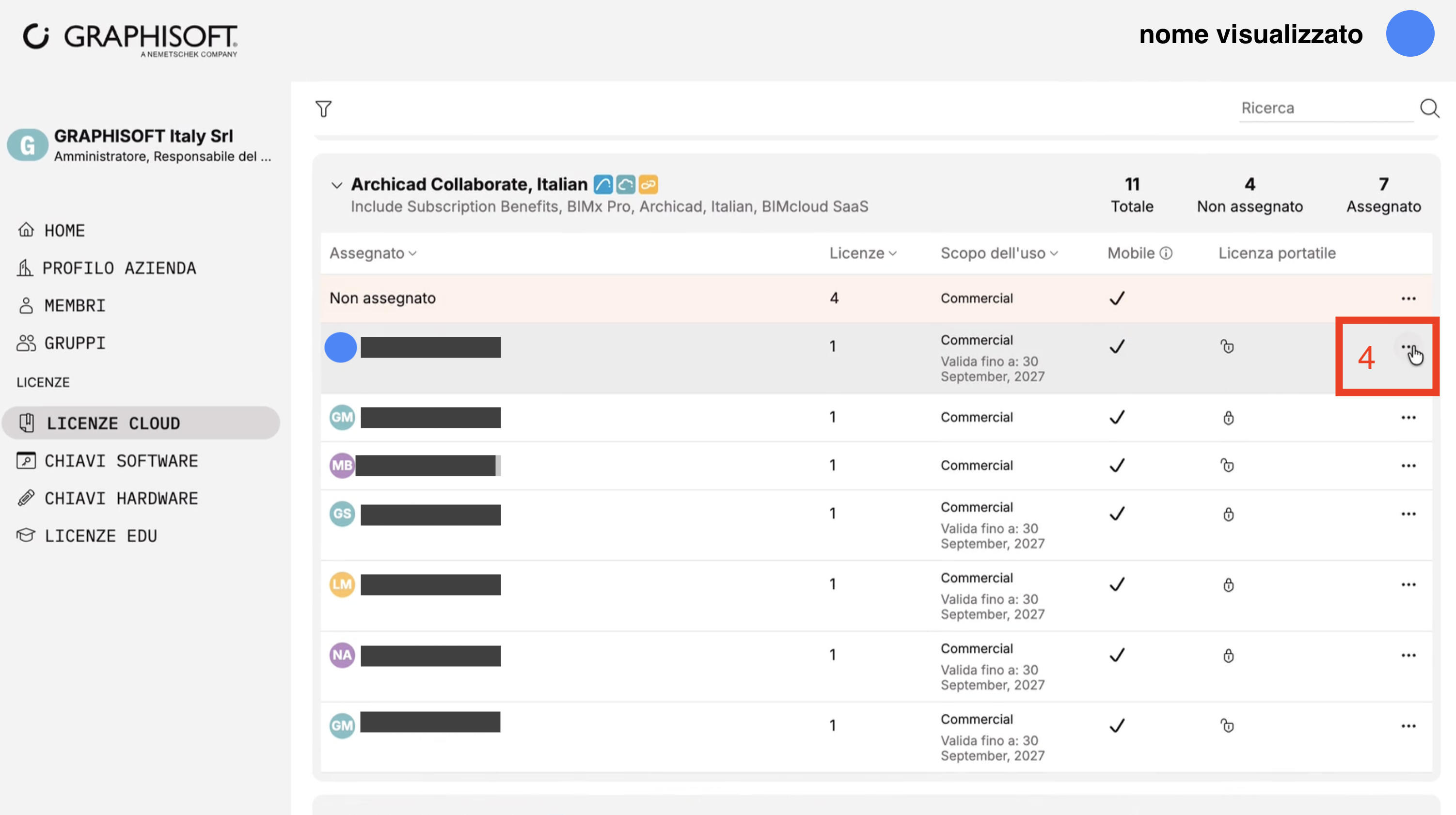Click the blue avatar in the assigned list
Screen dimensions: 1456x815
click(340, 347)
